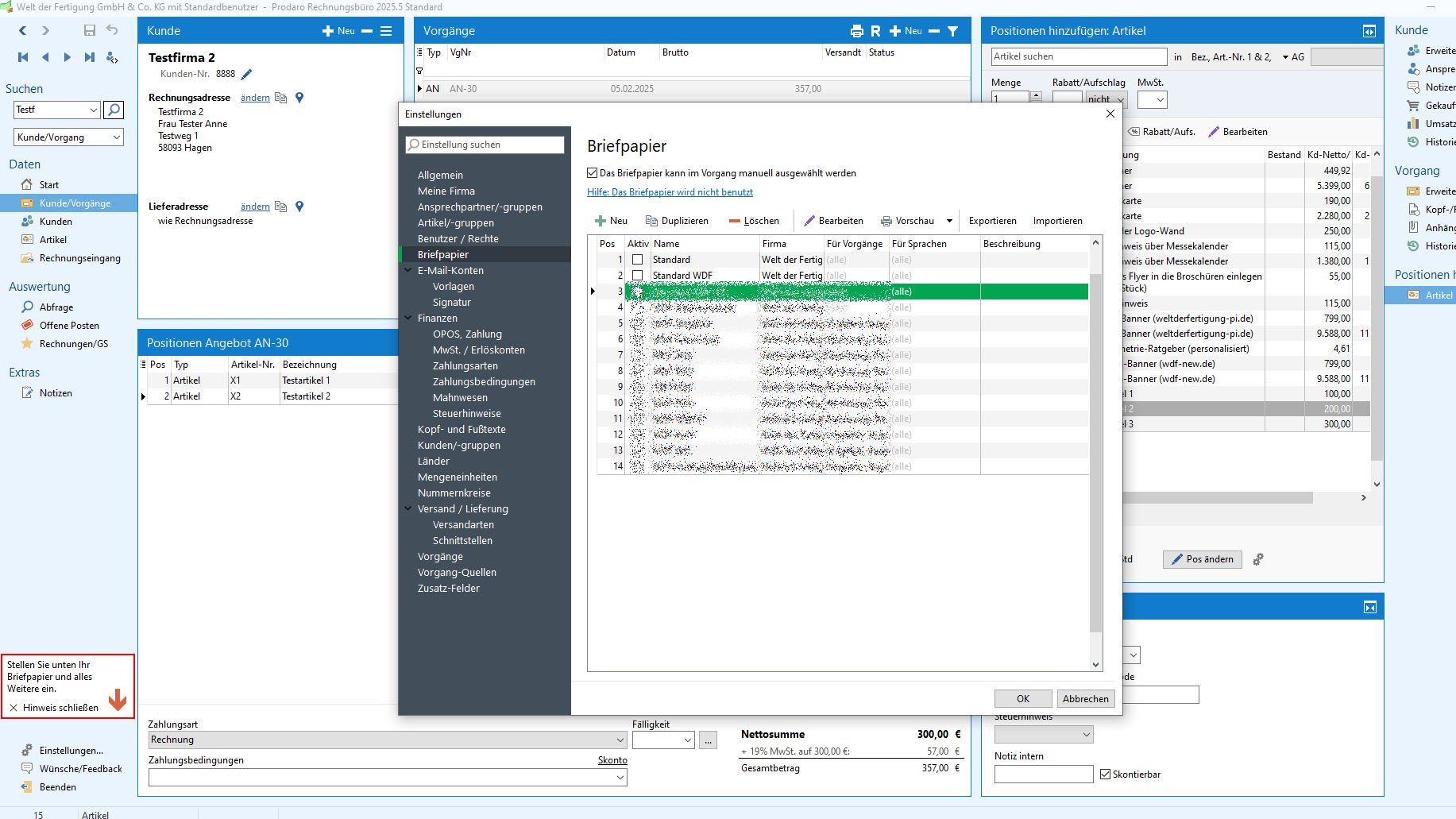
Task: Open Kunde panel hamburger menu
Action: pos(386,31)
